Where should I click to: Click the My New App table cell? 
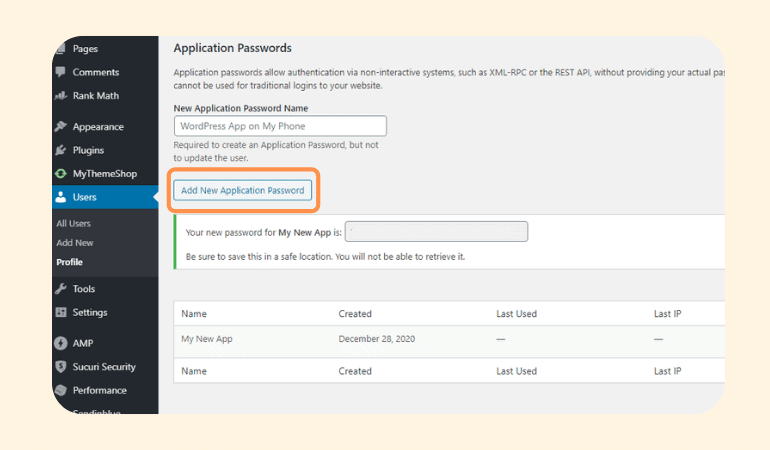pos(207,339)
